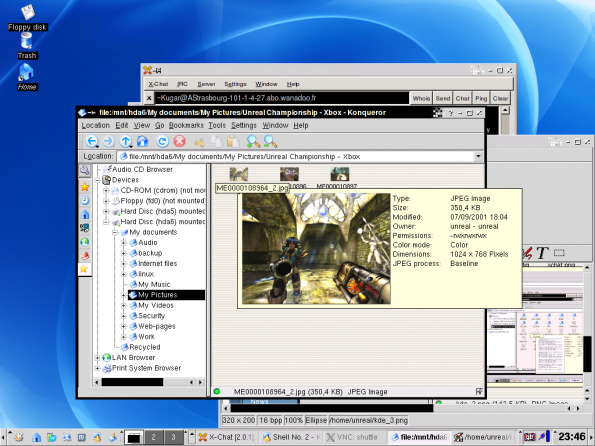Open the Bookmarks menu in Konqueror
Viewport: 595px width, 446px height.
[186, 125]
